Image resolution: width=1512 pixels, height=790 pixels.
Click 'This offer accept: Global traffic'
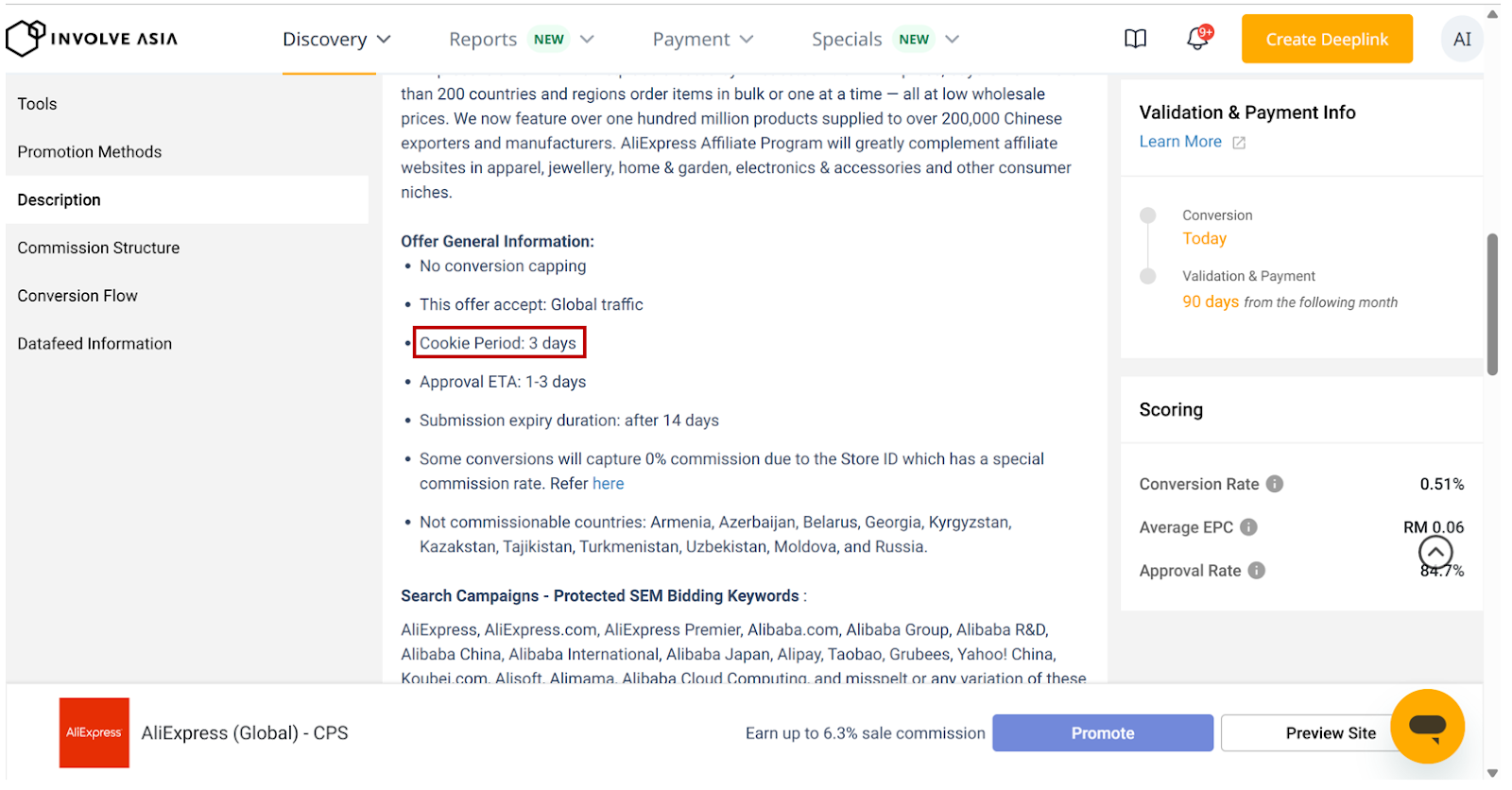pyautogui.click(x=531, y=304)
